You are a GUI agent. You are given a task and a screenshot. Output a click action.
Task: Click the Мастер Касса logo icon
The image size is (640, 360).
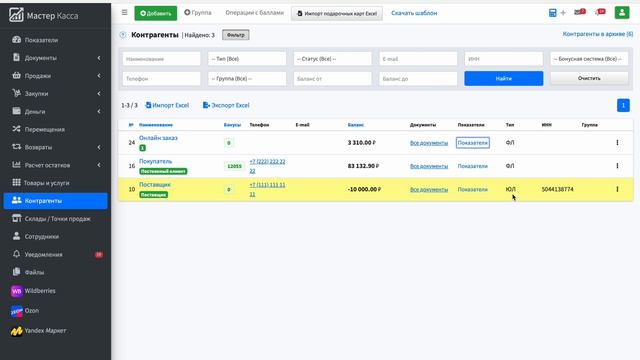point(16,15)
